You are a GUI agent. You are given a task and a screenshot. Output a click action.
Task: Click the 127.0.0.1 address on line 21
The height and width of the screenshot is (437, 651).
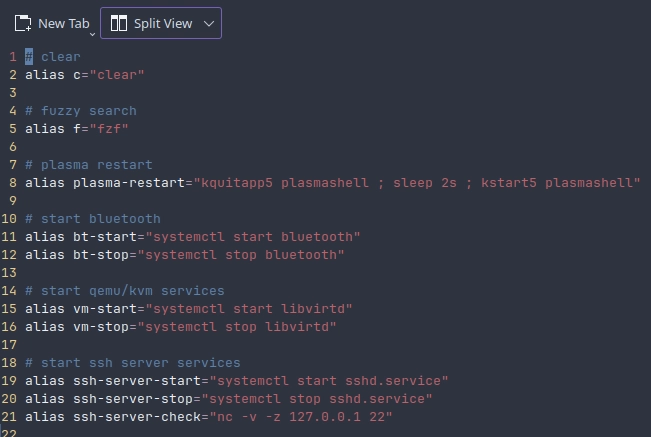click(325, 417)
